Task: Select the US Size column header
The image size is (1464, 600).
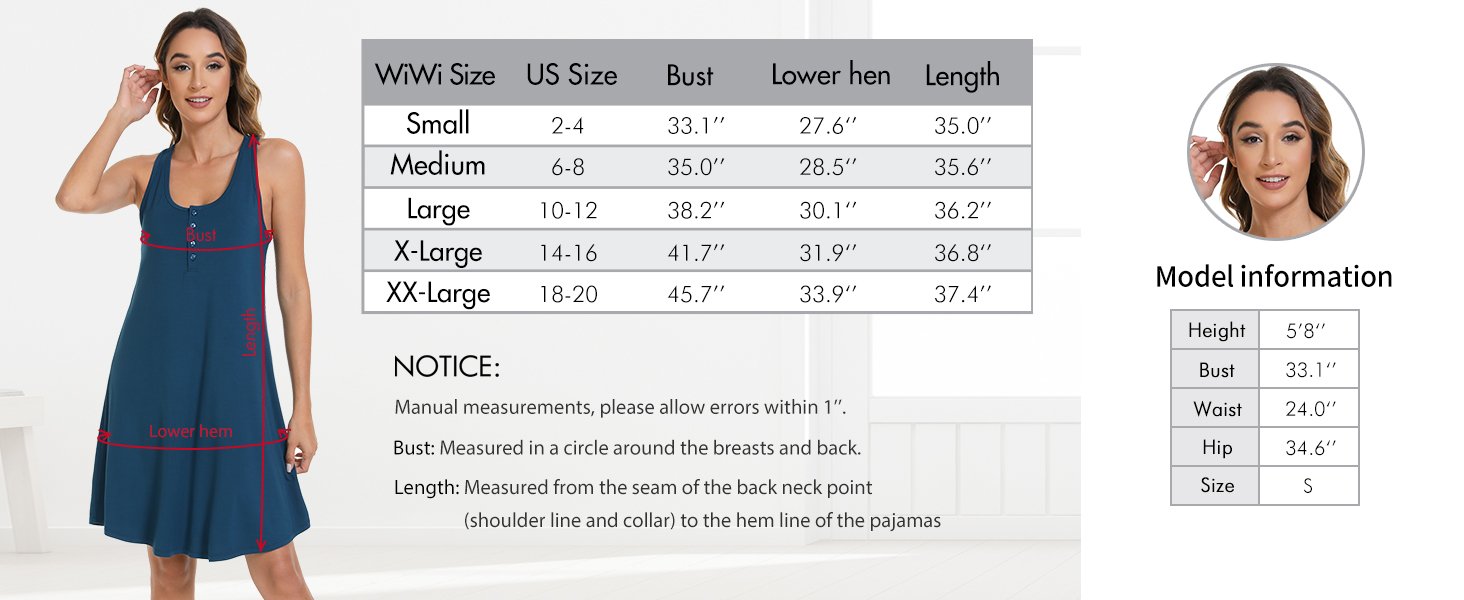Action: click(572, 75)
